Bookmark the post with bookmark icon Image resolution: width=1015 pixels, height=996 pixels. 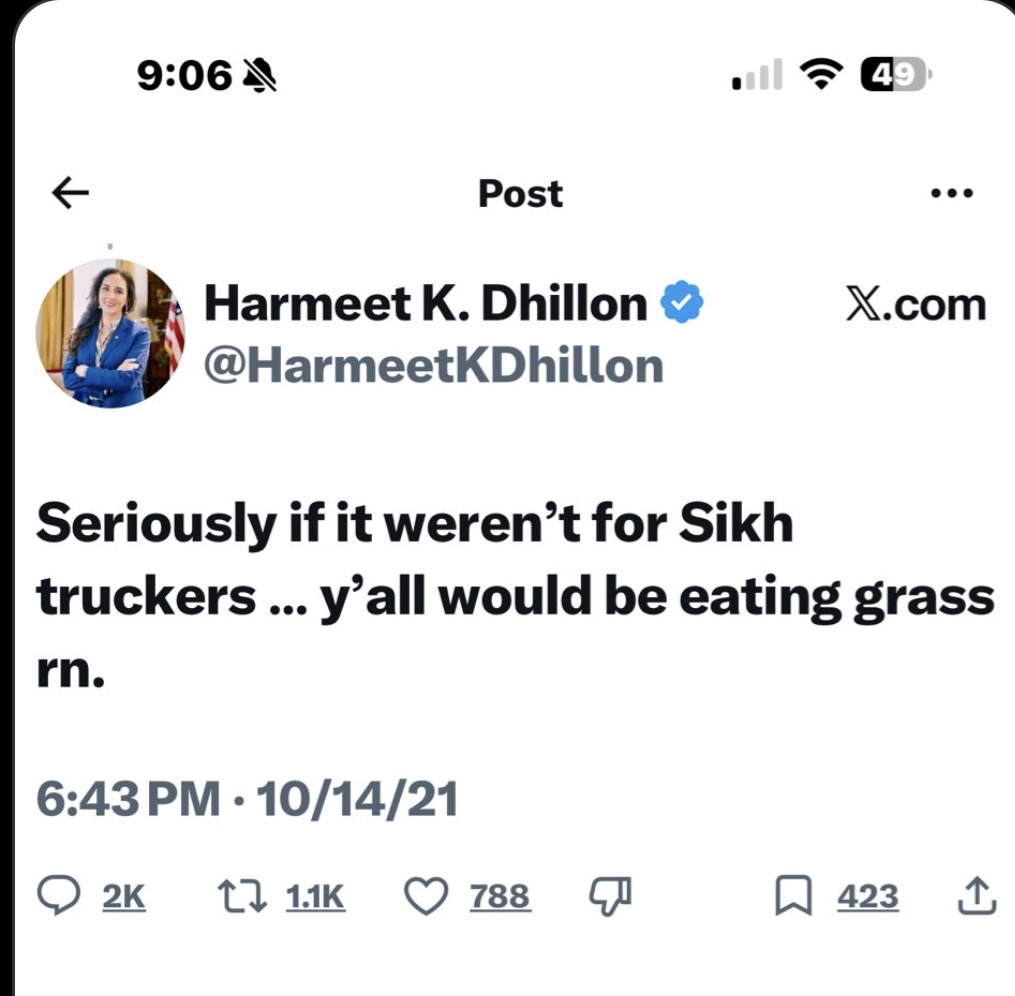pos(793,896)
